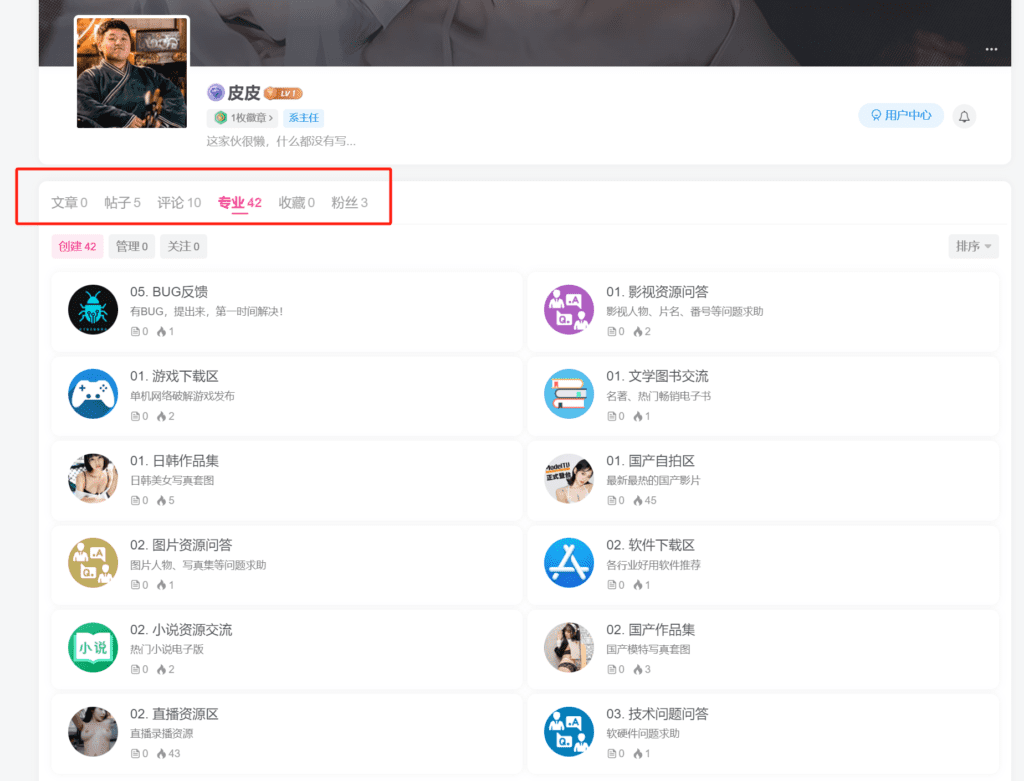
Task: Open the 用户中心 button
Action: click(x=900, y=115)
